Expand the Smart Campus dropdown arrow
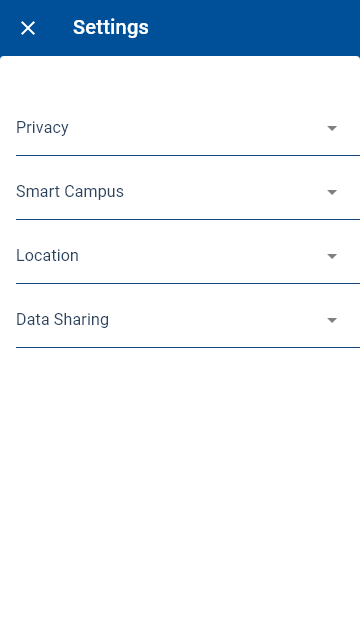Screen dimensions: 360x640 click(332, 192)
